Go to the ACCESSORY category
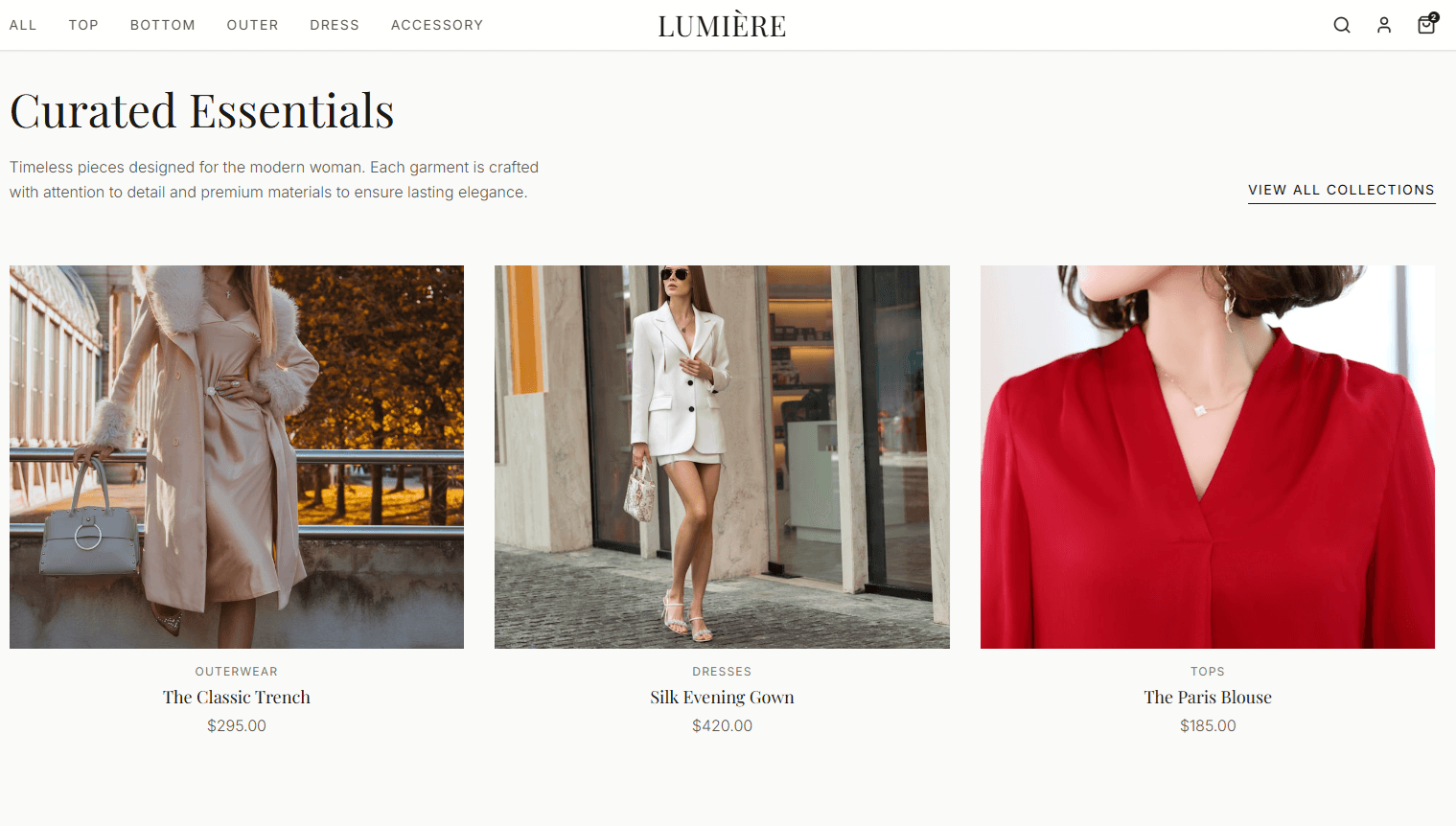Image resolution: width=1456 pixels, height=826 pixels. 437,25
